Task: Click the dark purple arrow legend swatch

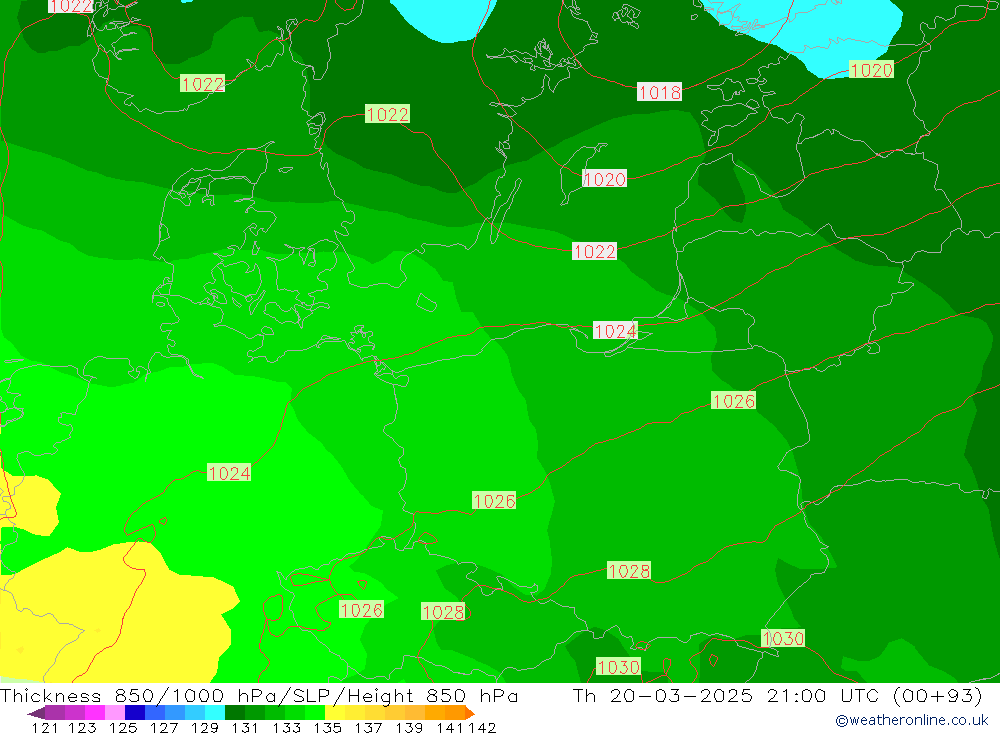Action: 36,713
